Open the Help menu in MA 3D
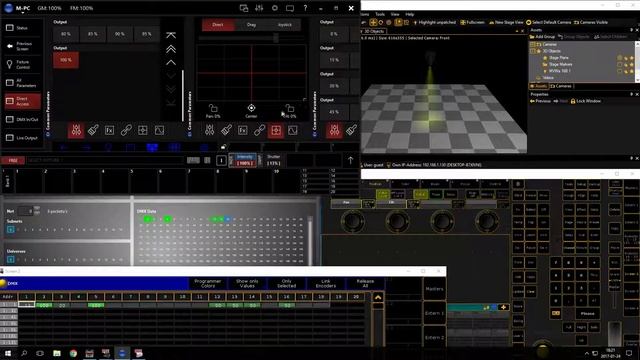Image resolution: width=640 pixels, height=360 pixels. click(410, 14)
